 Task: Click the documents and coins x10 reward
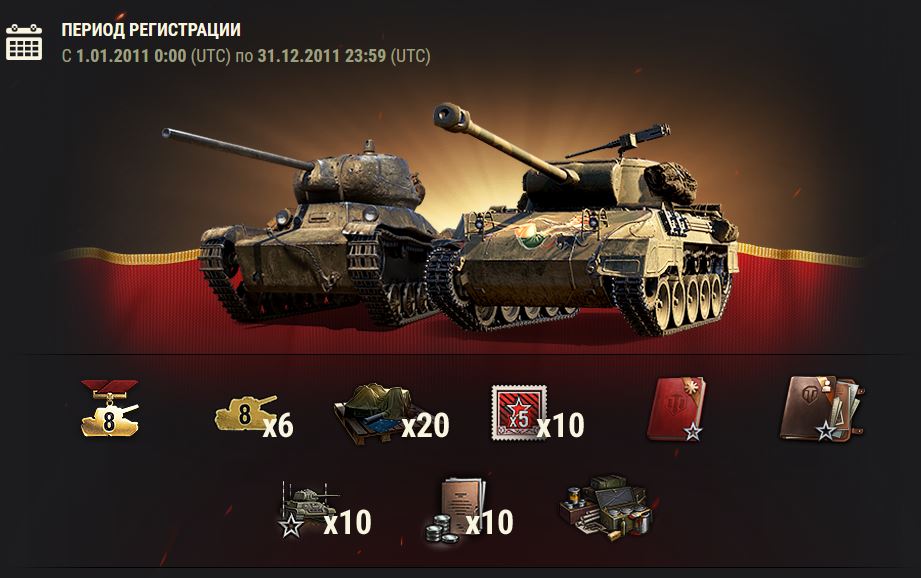coord(456,510)
